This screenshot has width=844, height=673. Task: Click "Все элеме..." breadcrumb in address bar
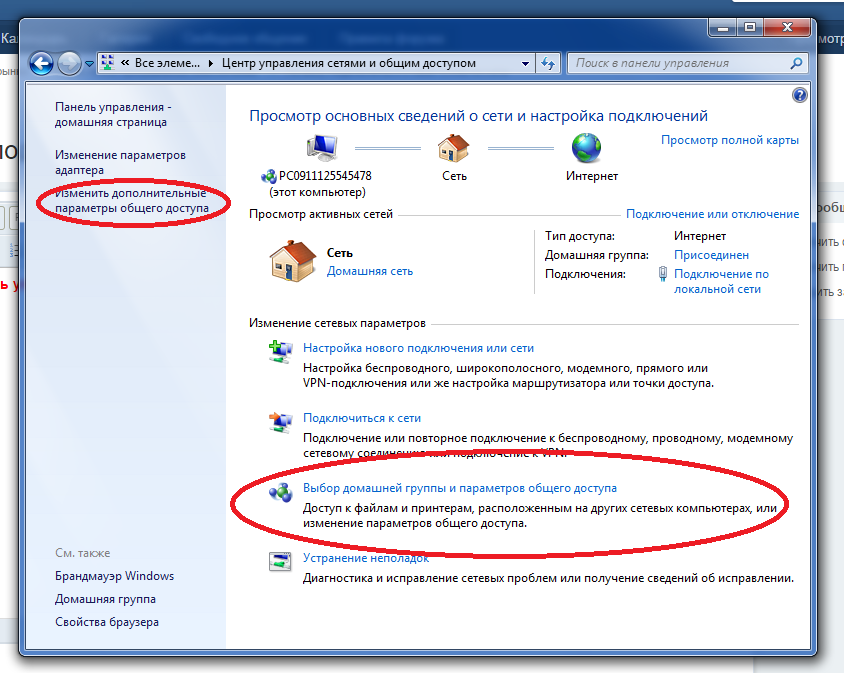tap(167, 63)
